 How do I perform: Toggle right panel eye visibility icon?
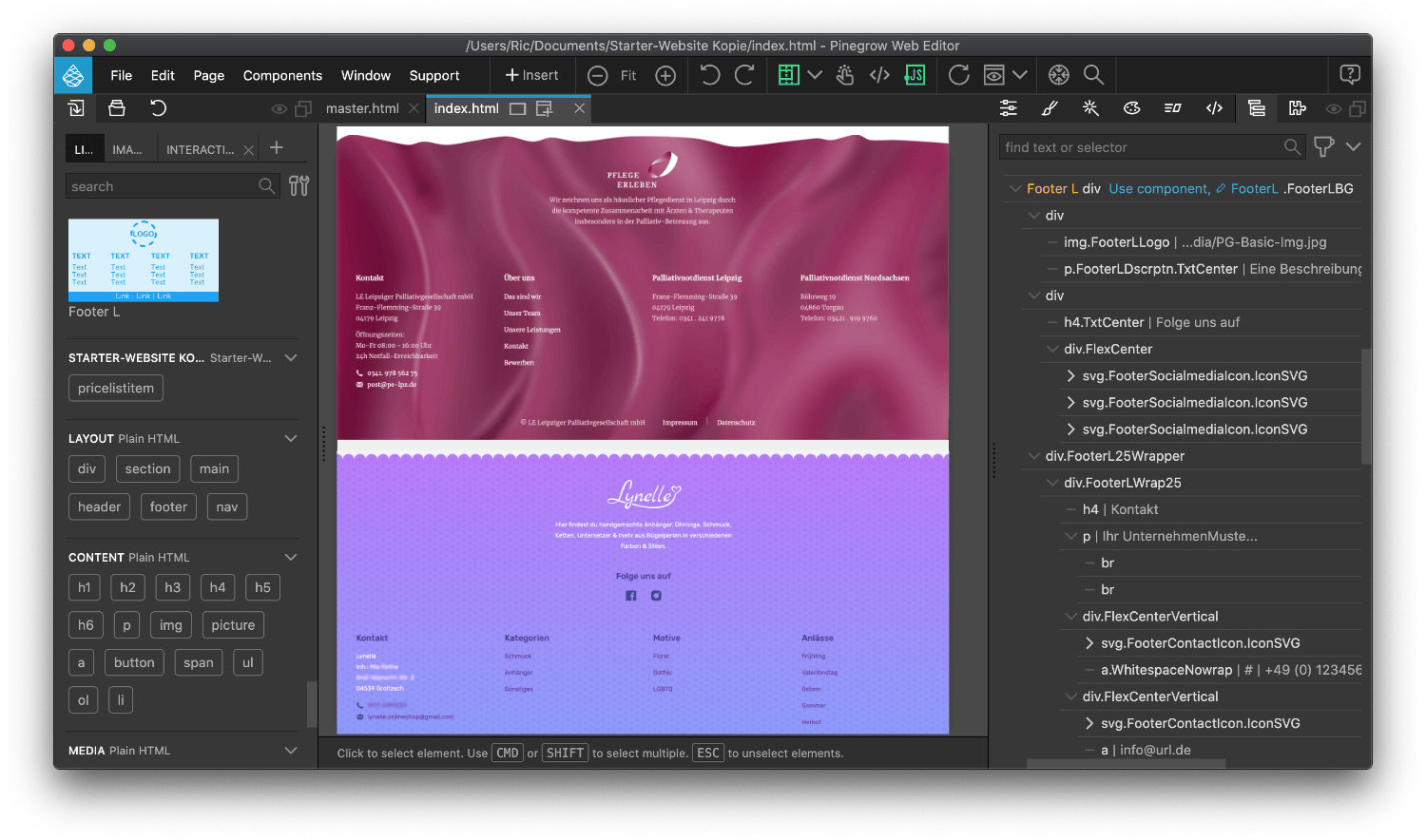click(1334, 109)
